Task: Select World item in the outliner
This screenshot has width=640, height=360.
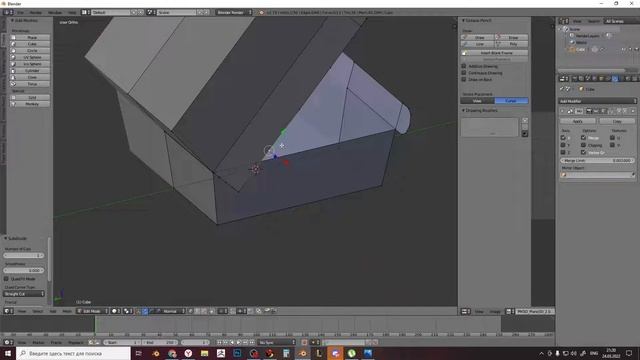Action: 582,42
